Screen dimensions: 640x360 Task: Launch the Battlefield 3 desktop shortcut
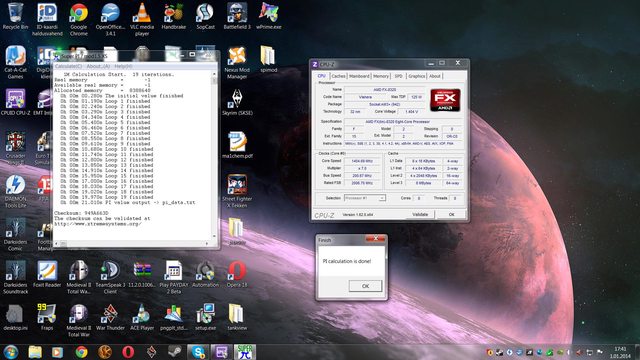[237, 16]
